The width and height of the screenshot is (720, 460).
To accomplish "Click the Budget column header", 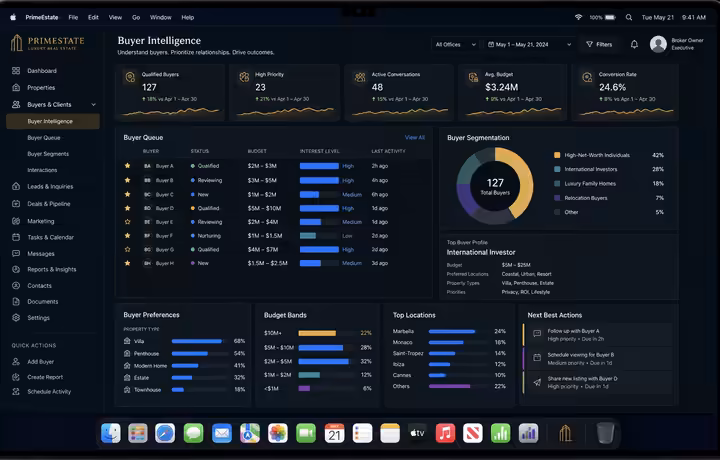I will [x=257, y=151].
